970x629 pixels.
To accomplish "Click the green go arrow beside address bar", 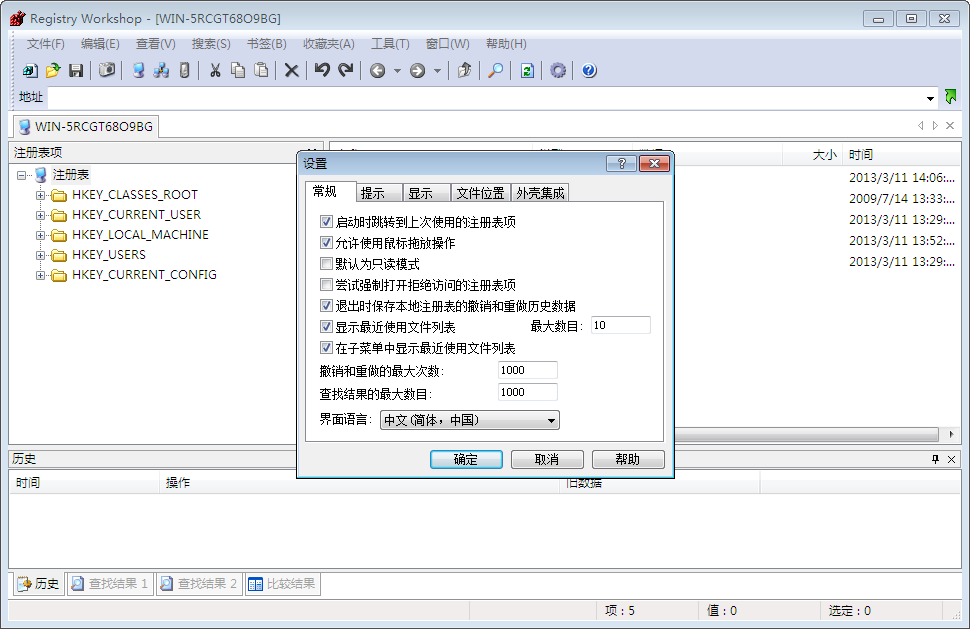I will [950, 97].
